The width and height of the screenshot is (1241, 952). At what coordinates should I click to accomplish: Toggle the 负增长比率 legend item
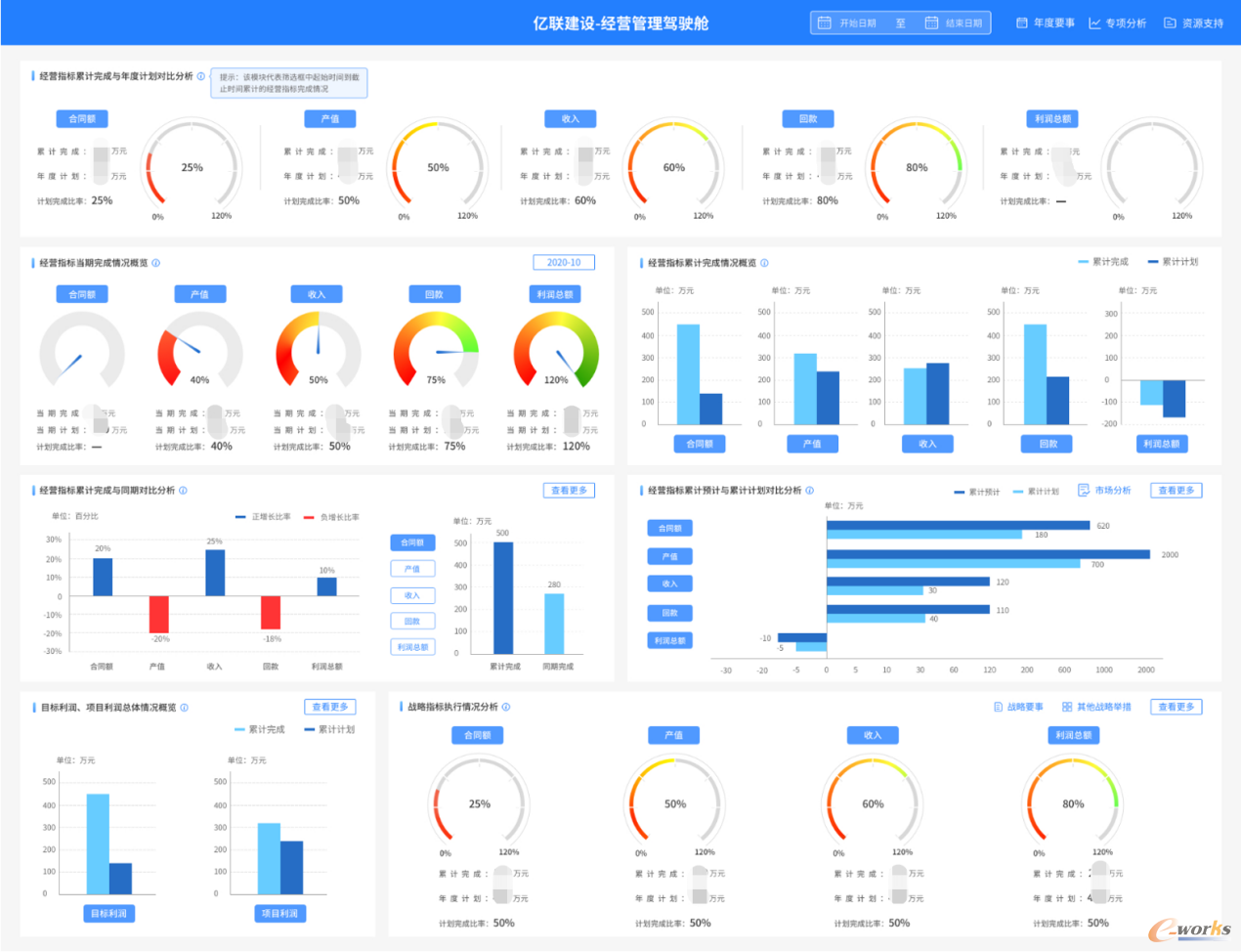point(331,517)
